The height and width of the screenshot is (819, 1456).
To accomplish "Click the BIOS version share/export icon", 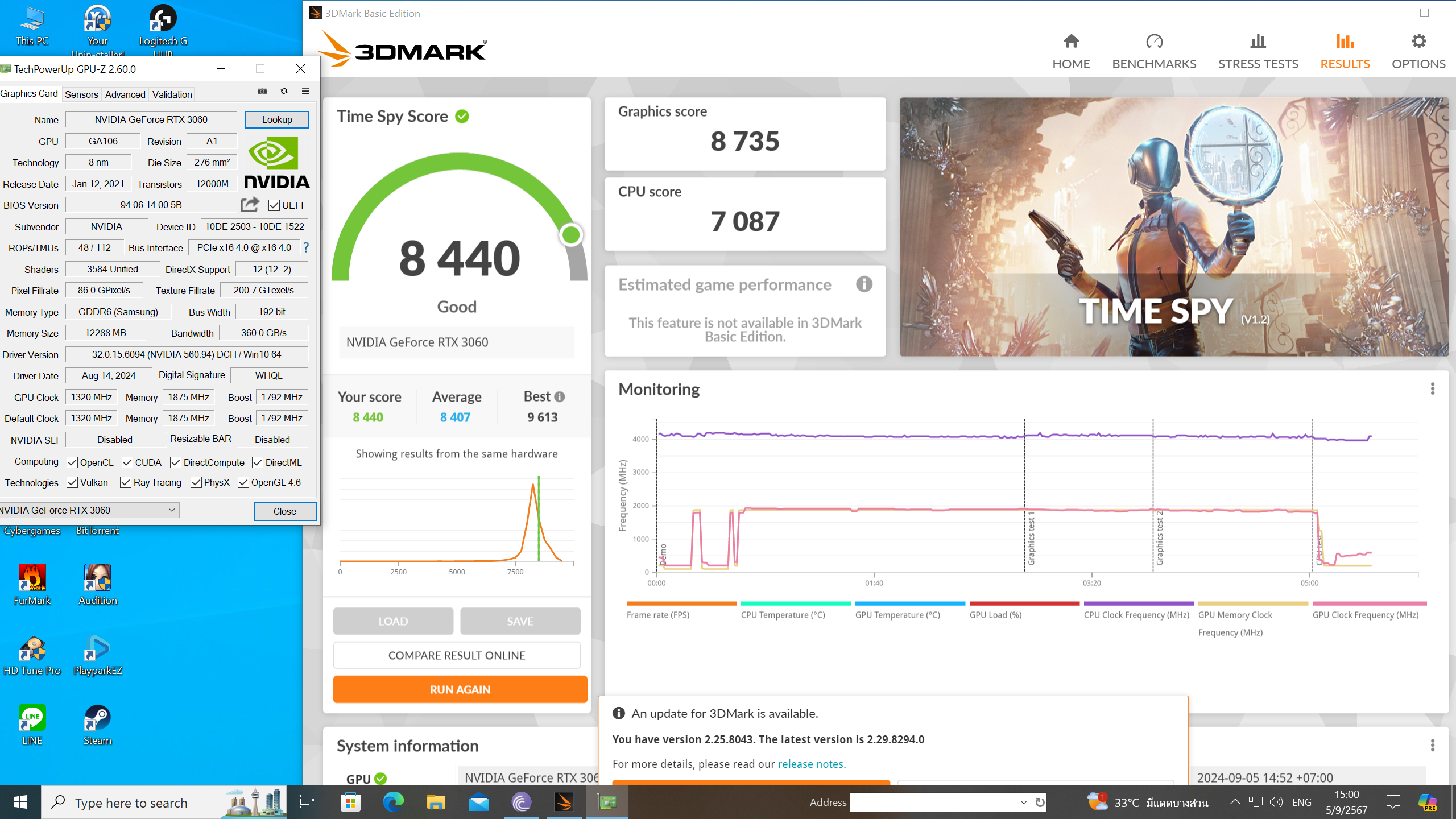I will (250, 204).
